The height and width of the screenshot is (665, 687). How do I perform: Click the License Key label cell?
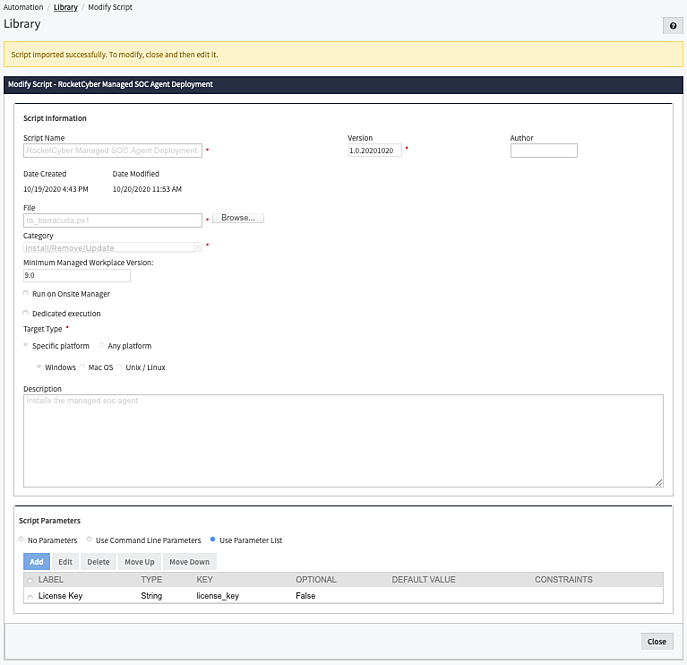point(60,596)
